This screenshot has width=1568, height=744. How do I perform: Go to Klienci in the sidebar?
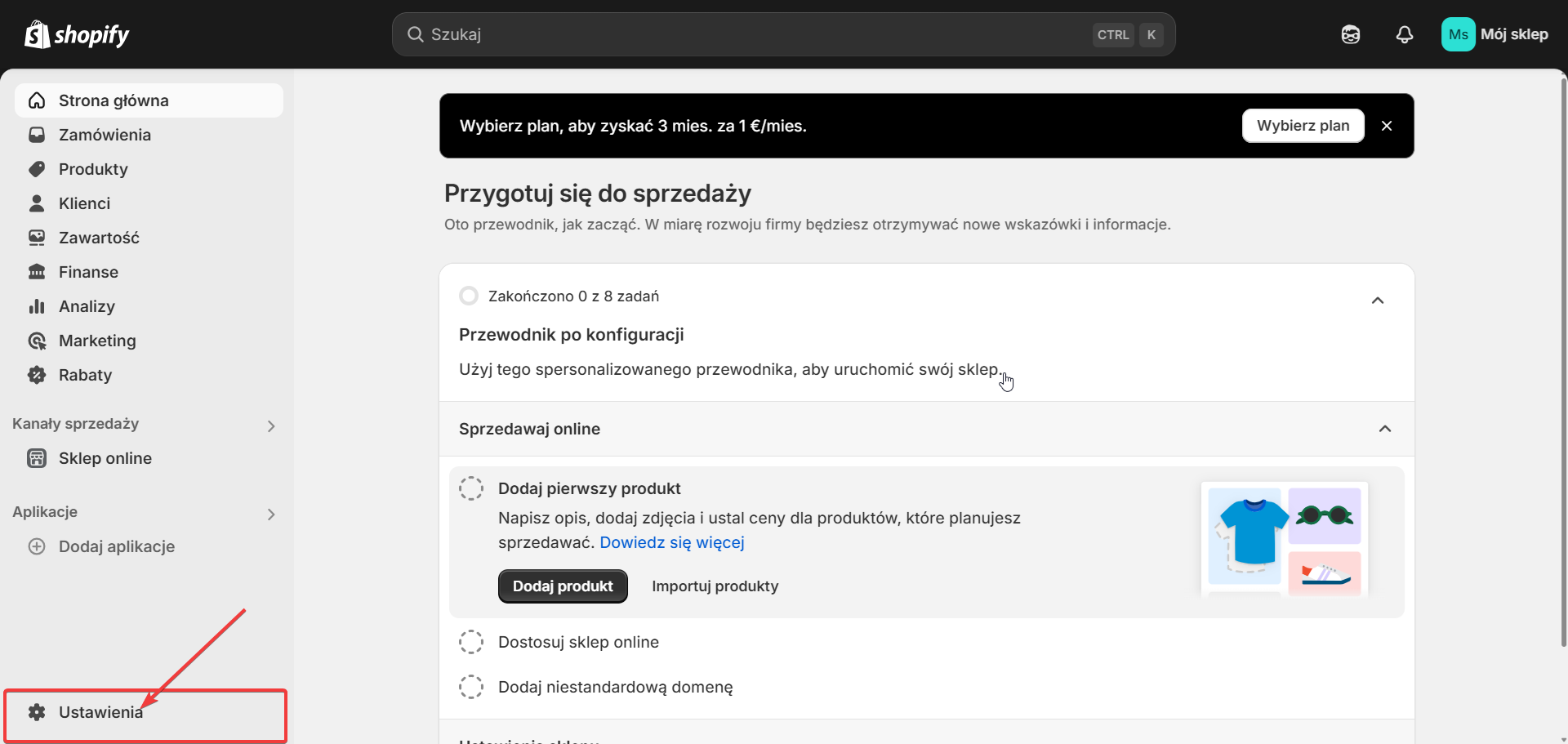pyautogui.click(x=84, y=203)
